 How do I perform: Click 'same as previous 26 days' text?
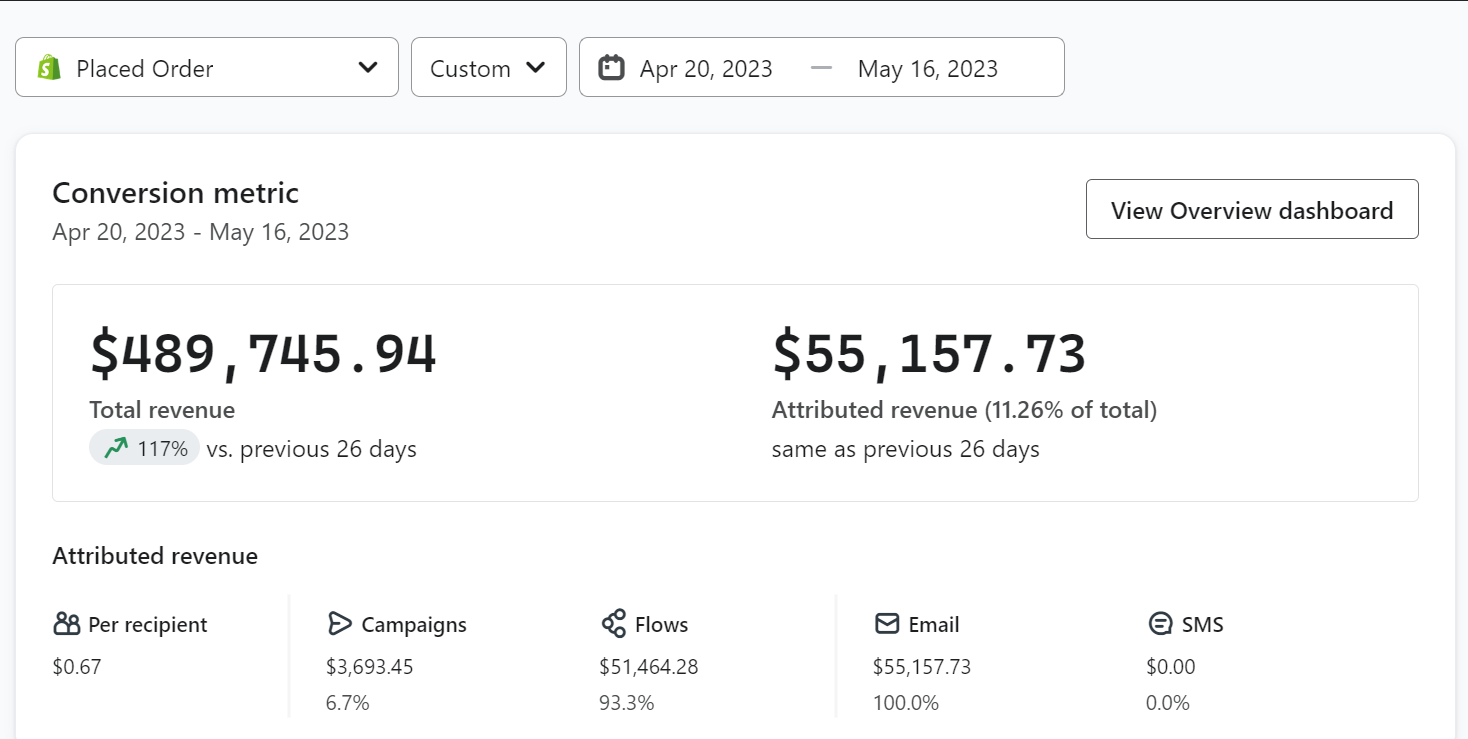point(906,449)
